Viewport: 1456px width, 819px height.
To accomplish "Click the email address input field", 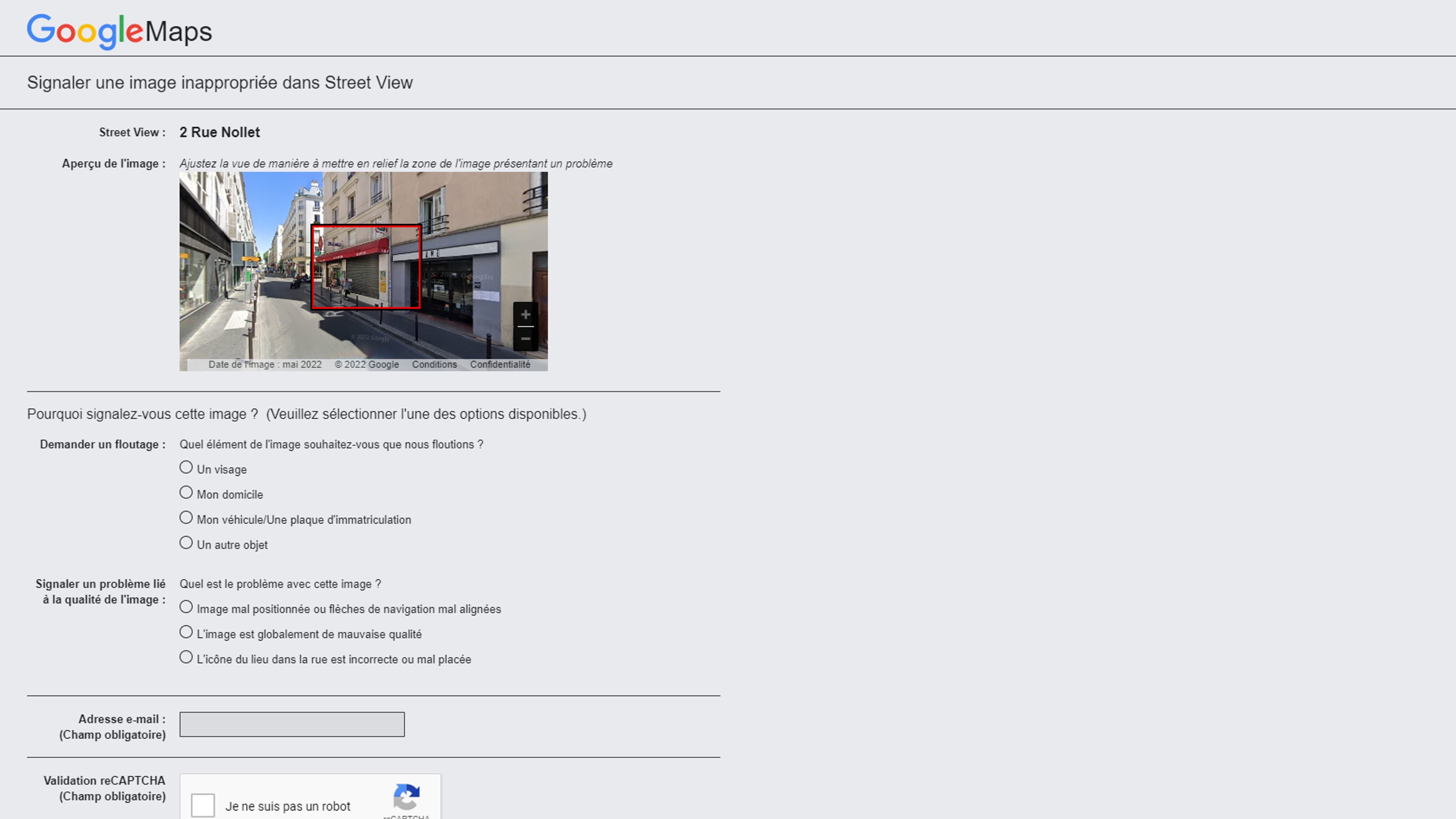I will 292,724.
